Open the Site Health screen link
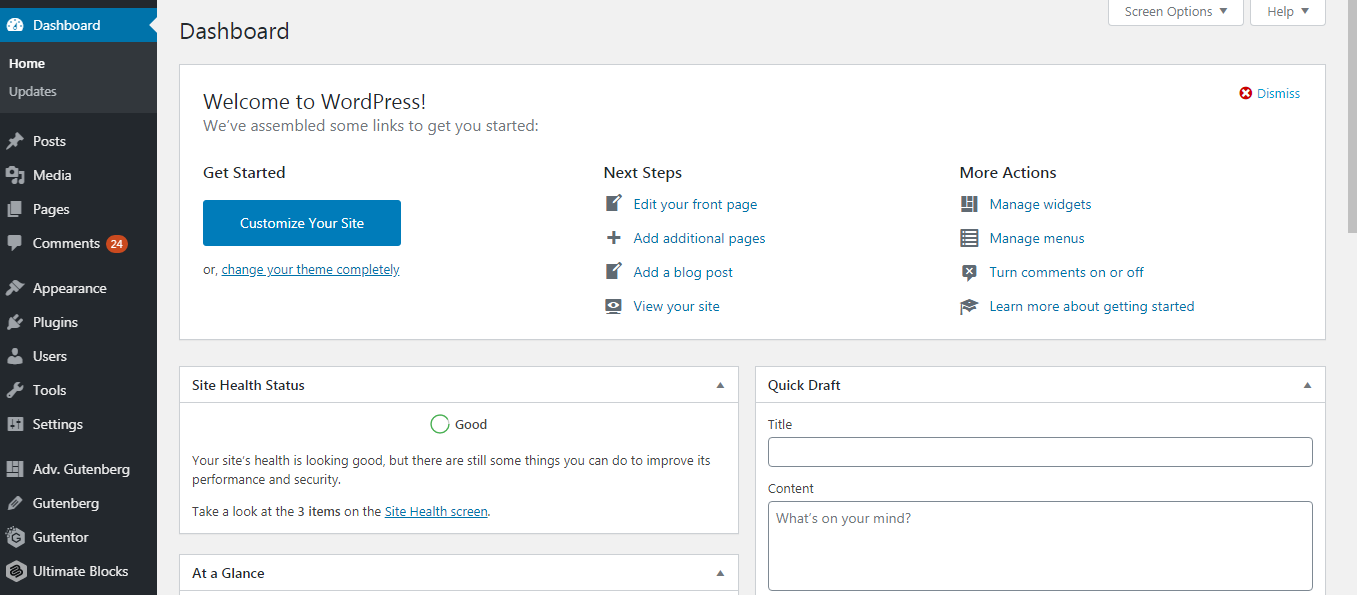 point(436,511)
